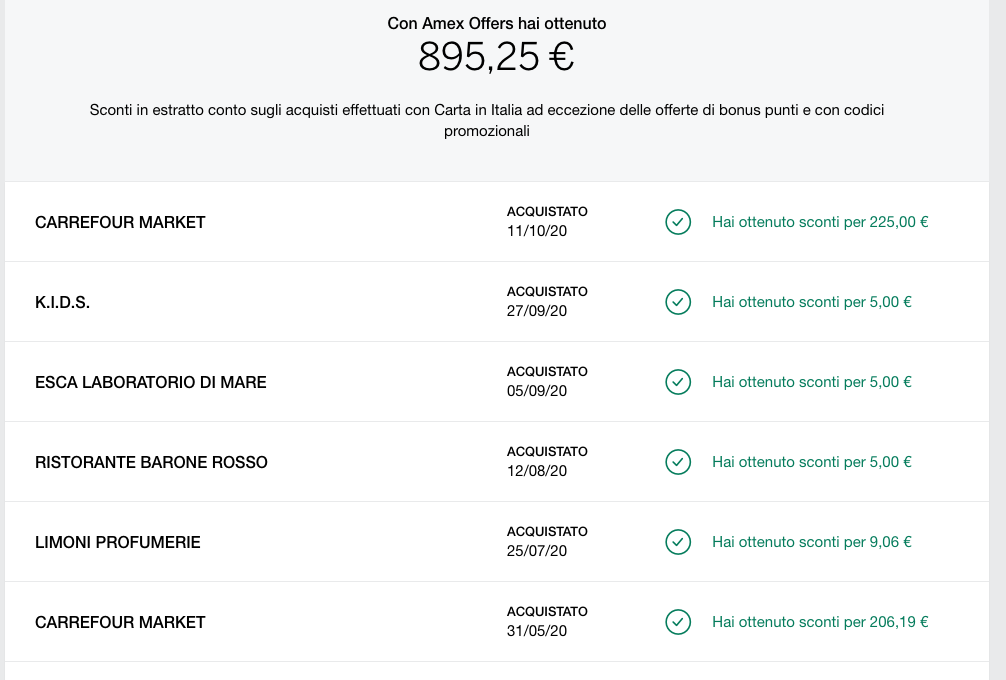Click the total savings amount 895,25 €
1006x680 pixels.
[496, 56]
